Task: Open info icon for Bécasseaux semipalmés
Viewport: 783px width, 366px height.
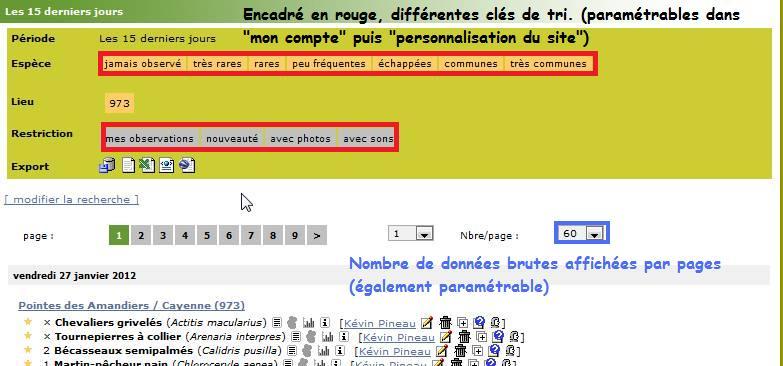Action: pyautogui.click(x=340, y=351)
